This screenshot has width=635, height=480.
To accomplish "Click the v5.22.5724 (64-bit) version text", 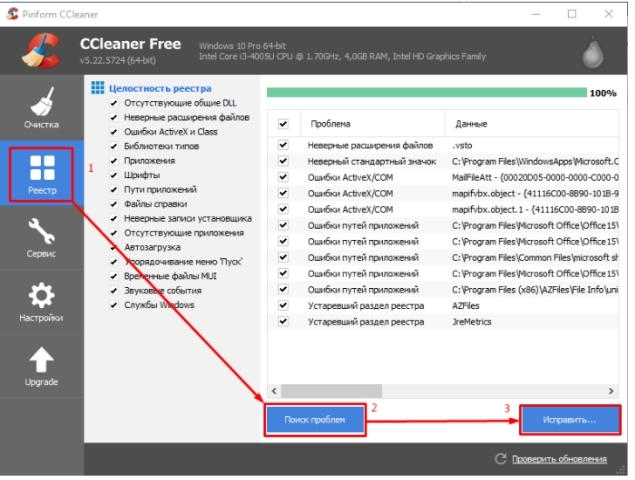I will tap(117, 60).
